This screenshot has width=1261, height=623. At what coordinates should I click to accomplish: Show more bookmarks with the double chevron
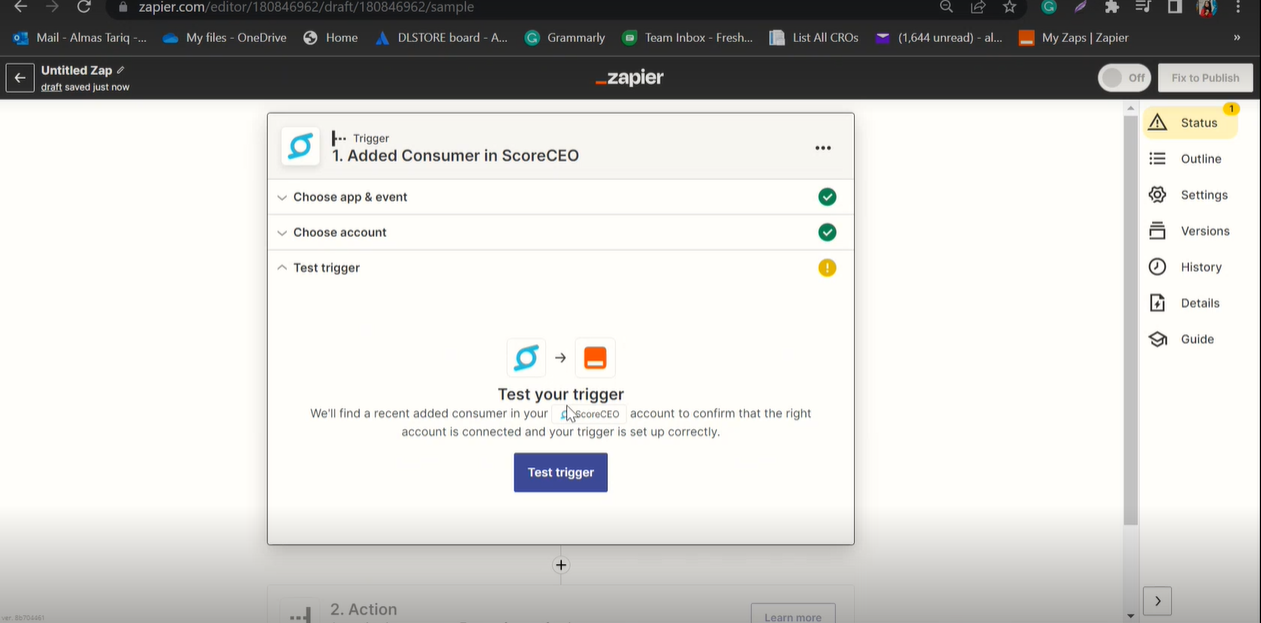[x=1237, y=37]
